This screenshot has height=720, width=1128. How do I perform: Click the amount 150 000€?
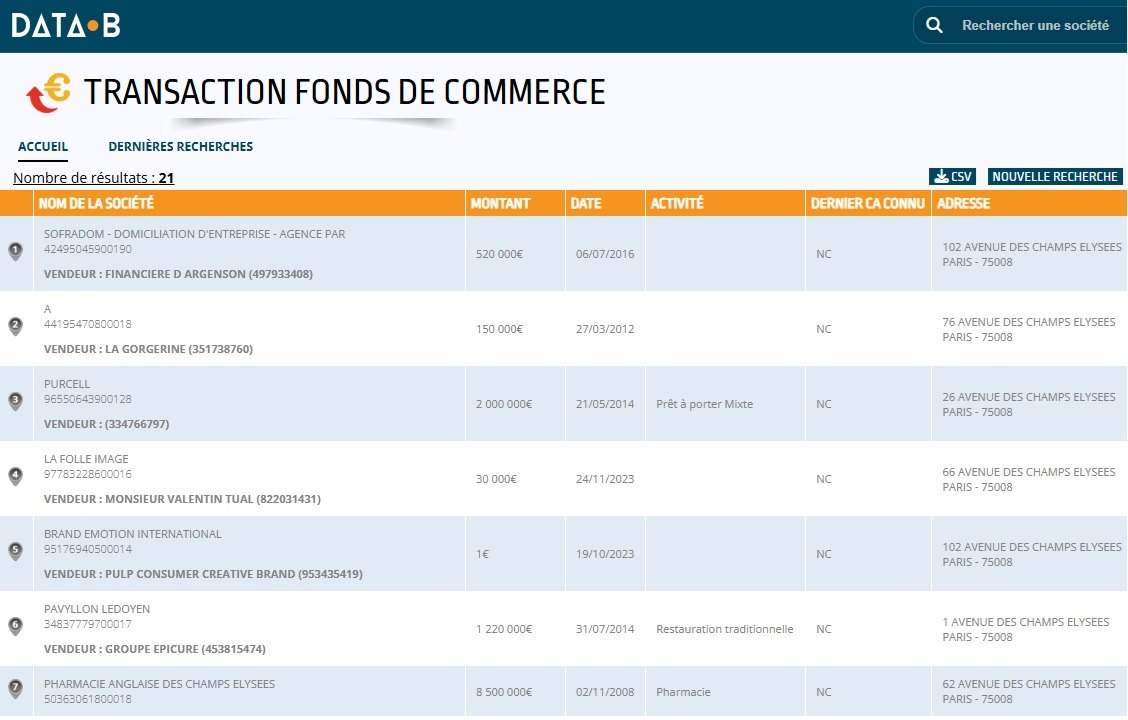(x=499, y=329)
